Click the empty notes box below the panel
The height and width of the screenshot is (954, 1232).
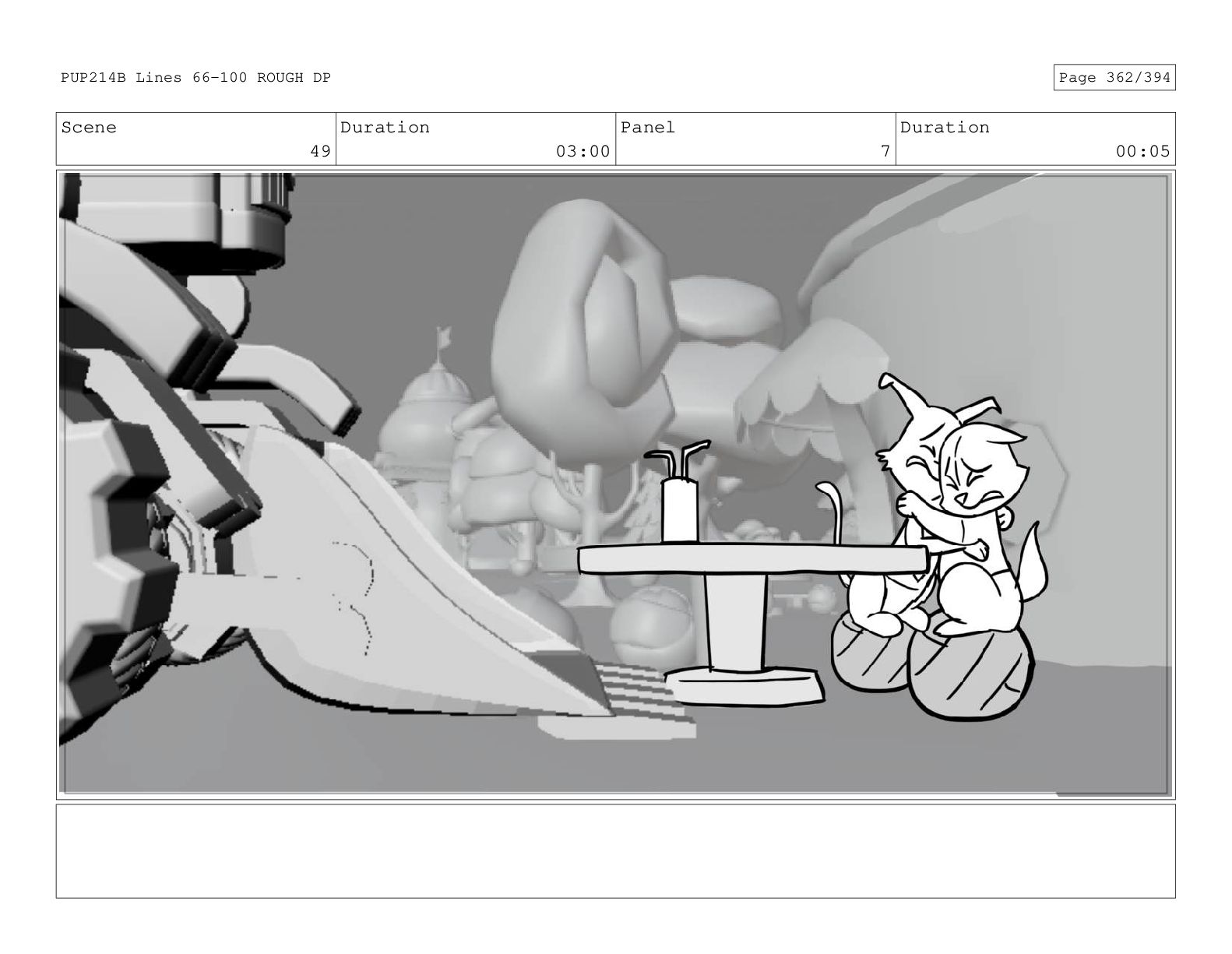coord(615,851)
